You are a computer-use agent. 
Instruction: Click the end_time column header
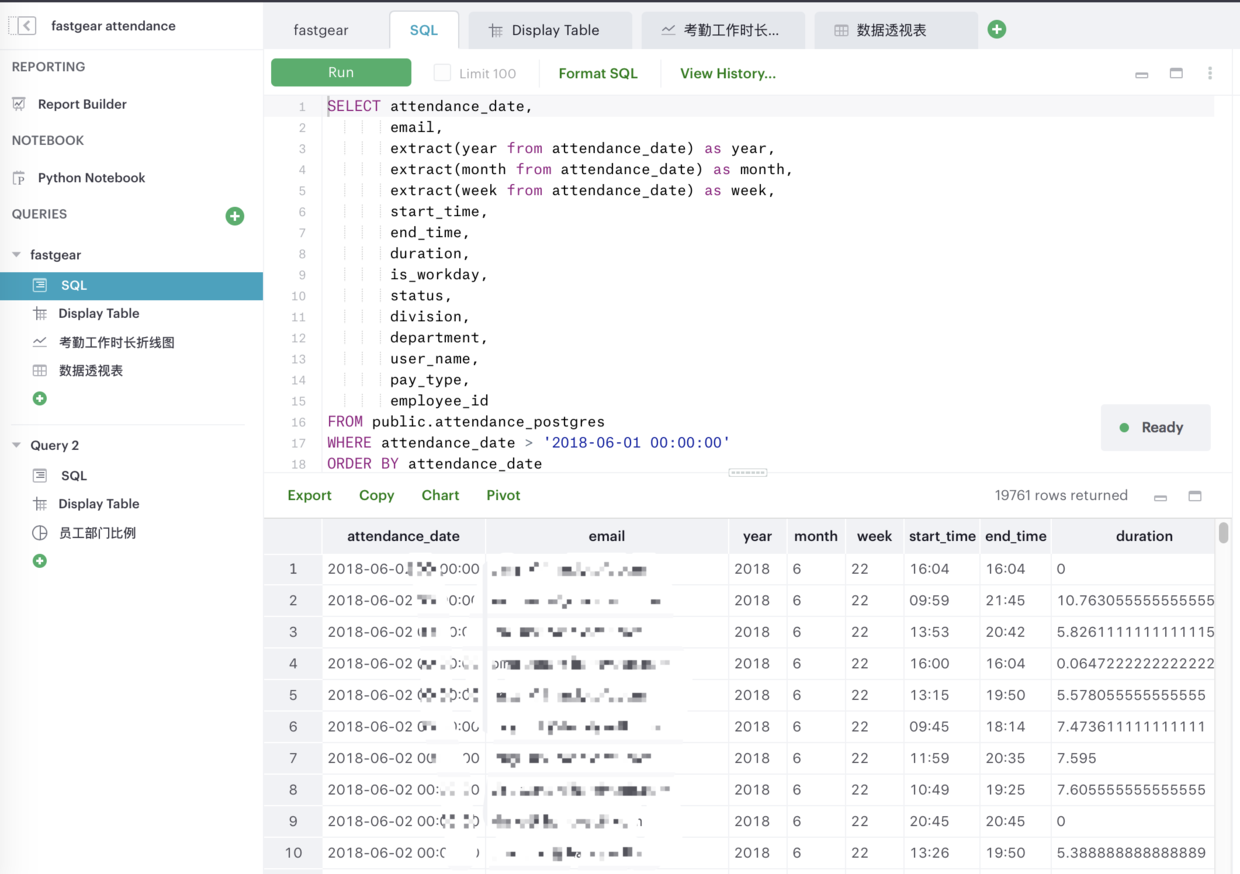coord(1016,536)
